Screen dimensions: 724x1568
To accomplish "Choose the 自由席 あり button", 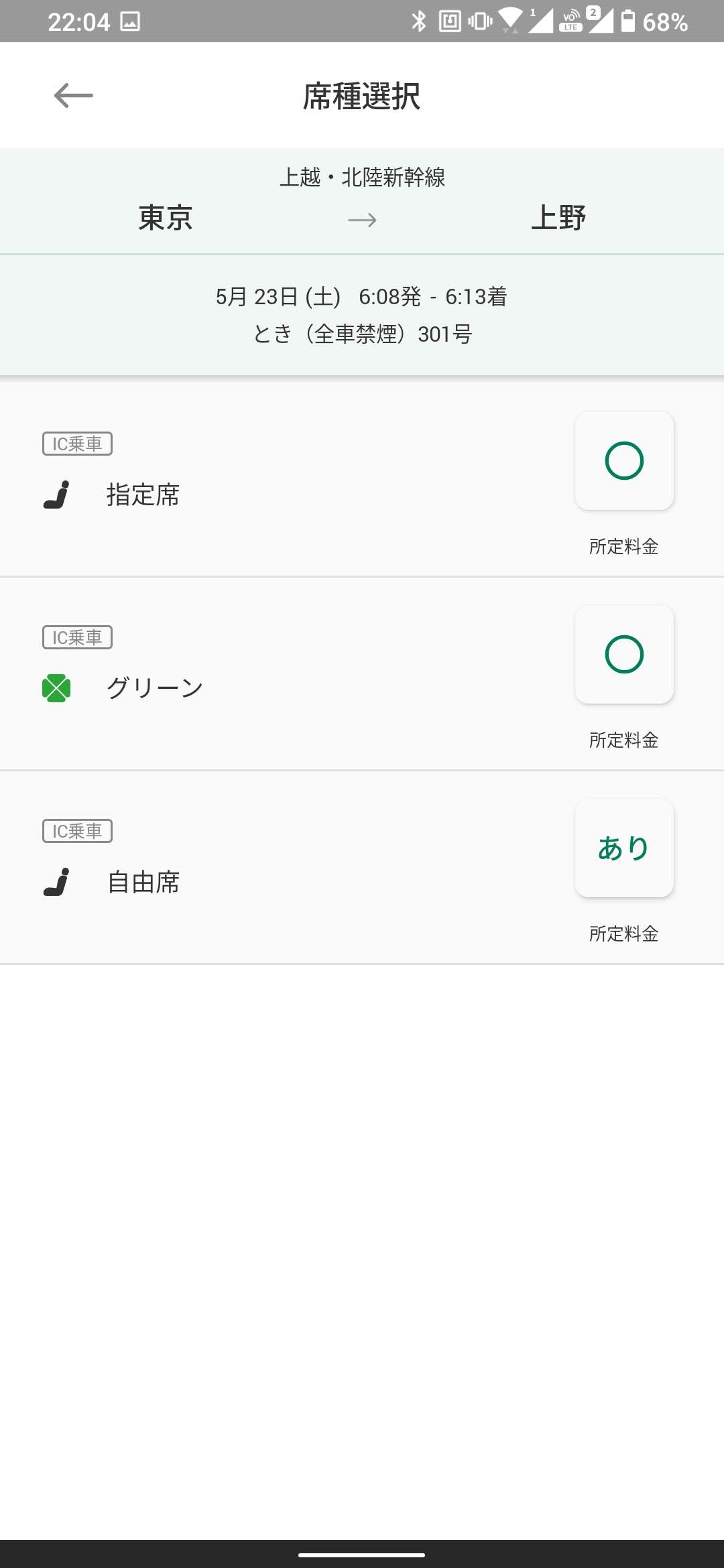I will pyautogui.click(x=624, y=848).
